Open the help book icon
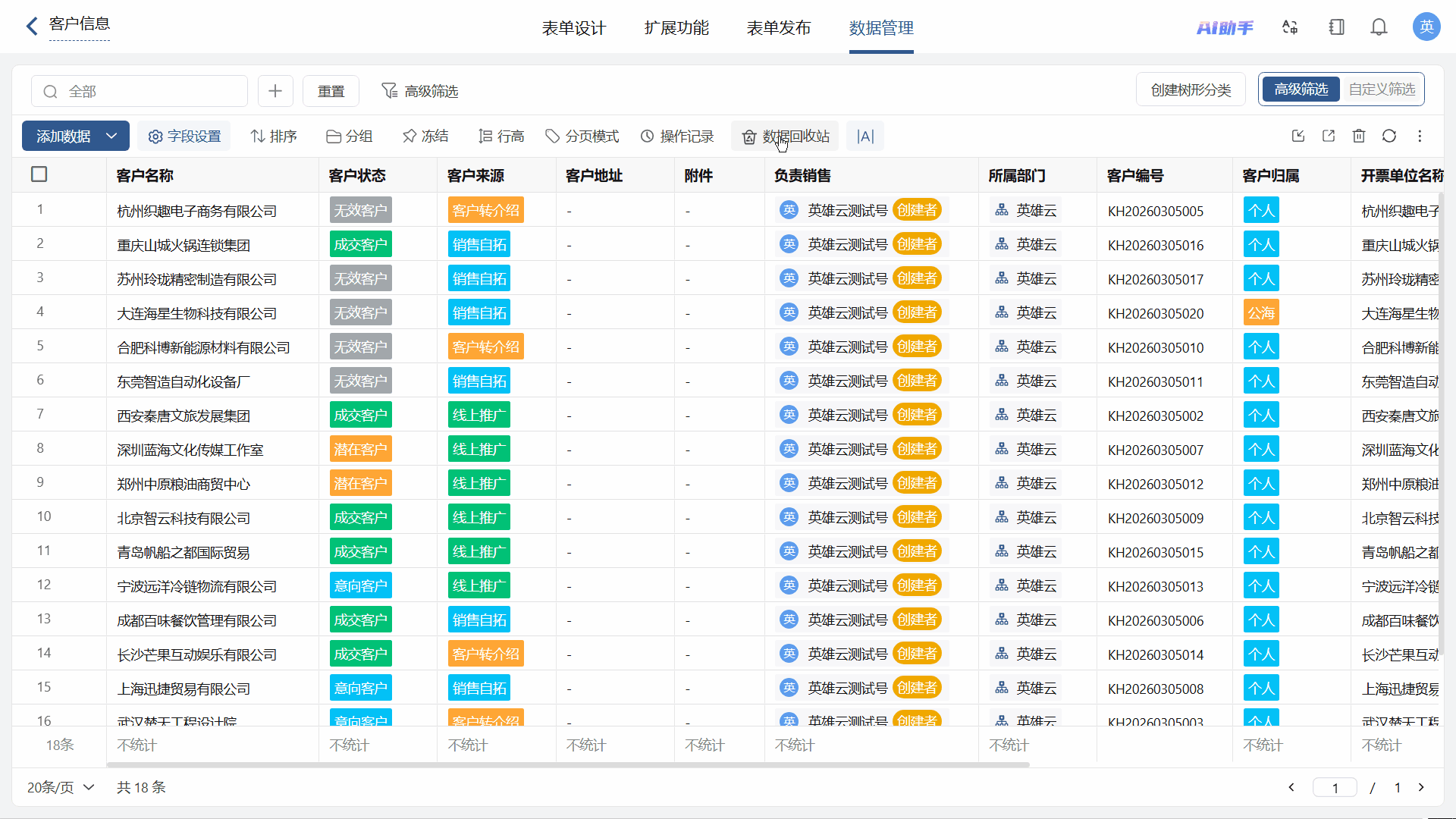 pos(1336,27)
